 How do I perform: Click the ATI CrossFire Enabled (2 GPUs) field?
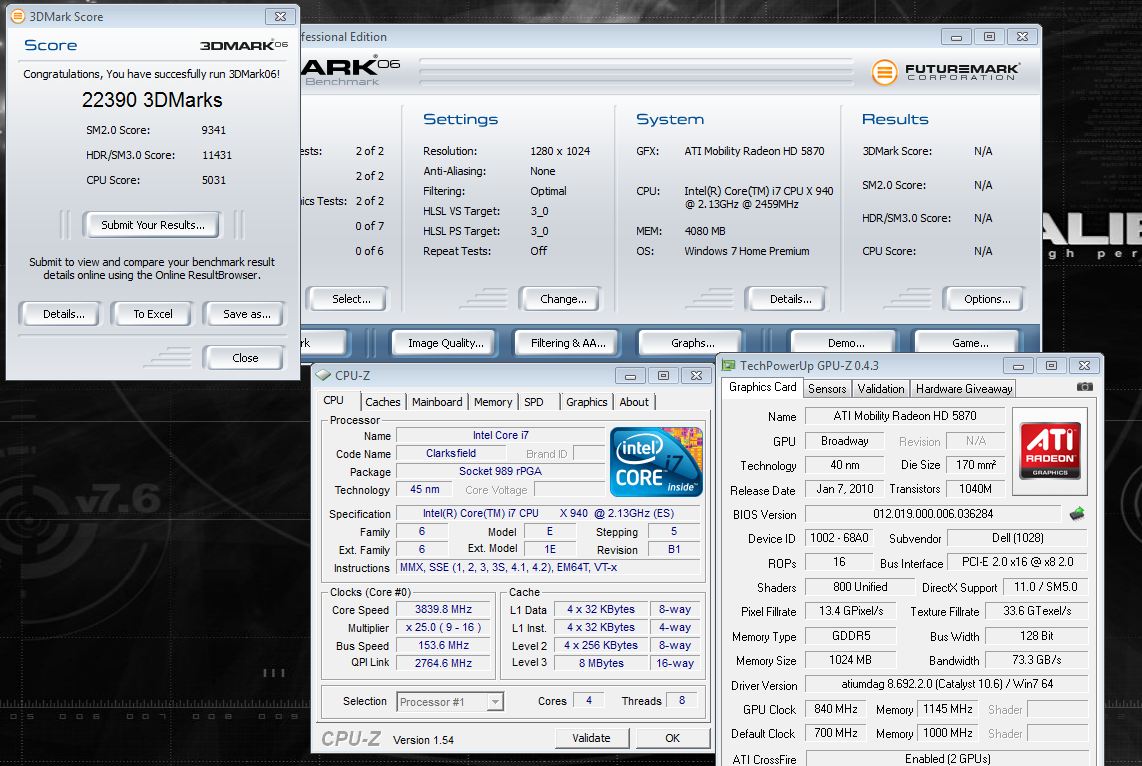(947, 759)
